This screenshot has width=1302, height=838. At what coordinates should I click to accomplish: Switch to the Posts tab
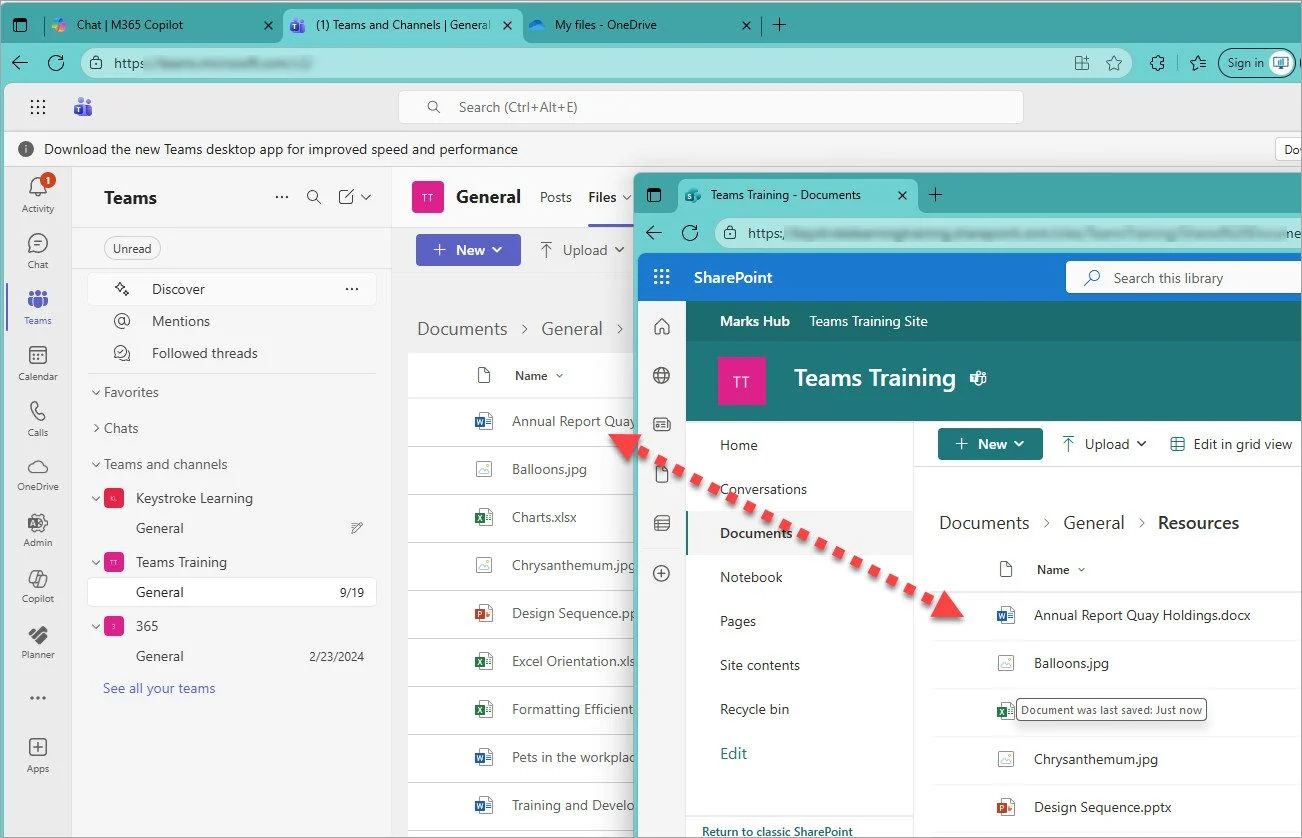coord(555,197)
